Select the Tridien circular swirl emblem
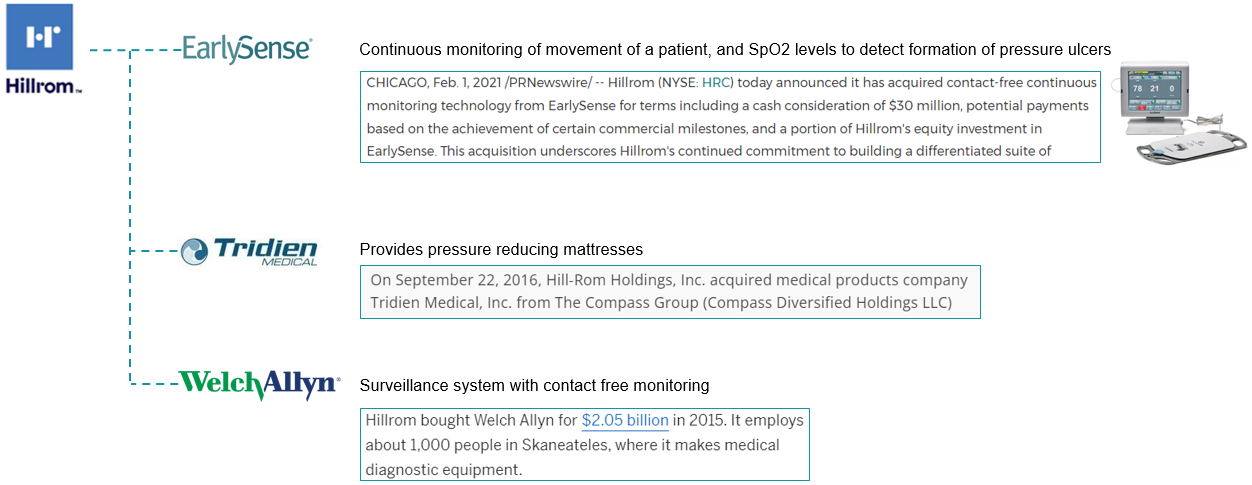The image size is (1252, 485). [196, 252]
